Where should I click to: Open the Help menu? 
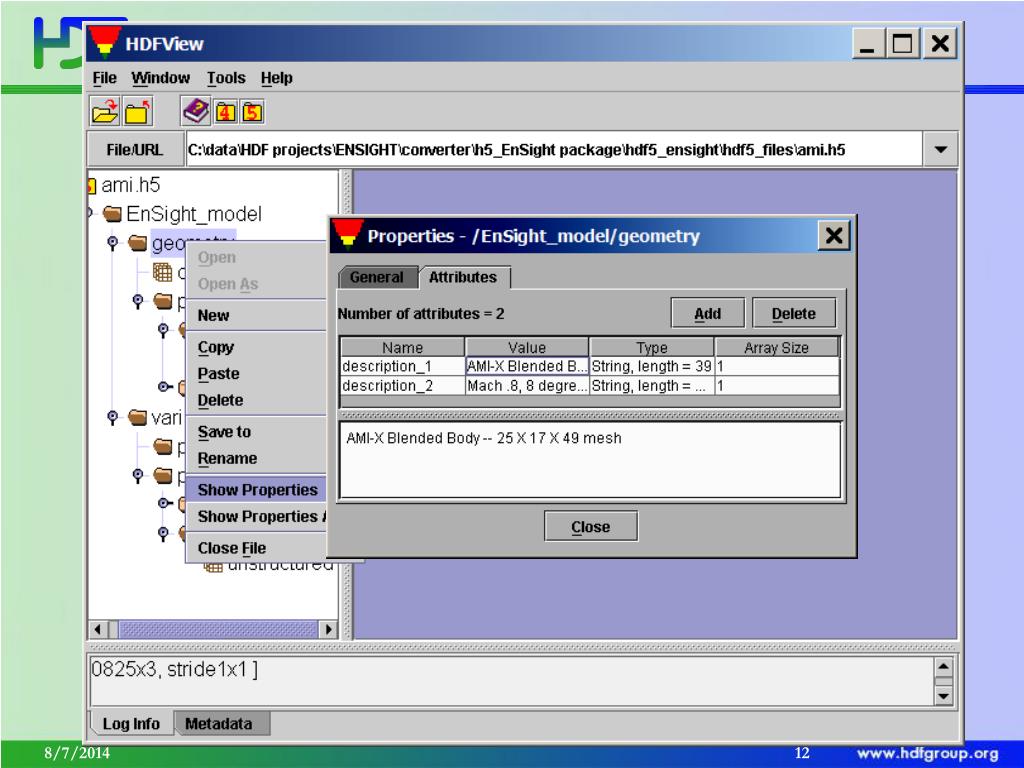(x=276, y=78)
